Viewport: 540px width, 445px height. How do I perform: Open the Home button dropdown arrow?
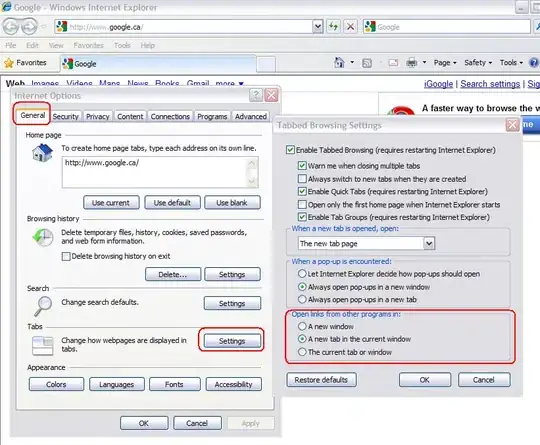tap(352, 63)
